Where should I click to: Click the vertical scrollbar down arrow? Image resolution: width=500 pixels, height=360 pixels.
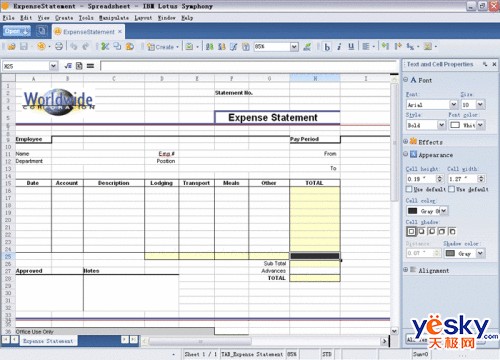[x=394, y=331]
